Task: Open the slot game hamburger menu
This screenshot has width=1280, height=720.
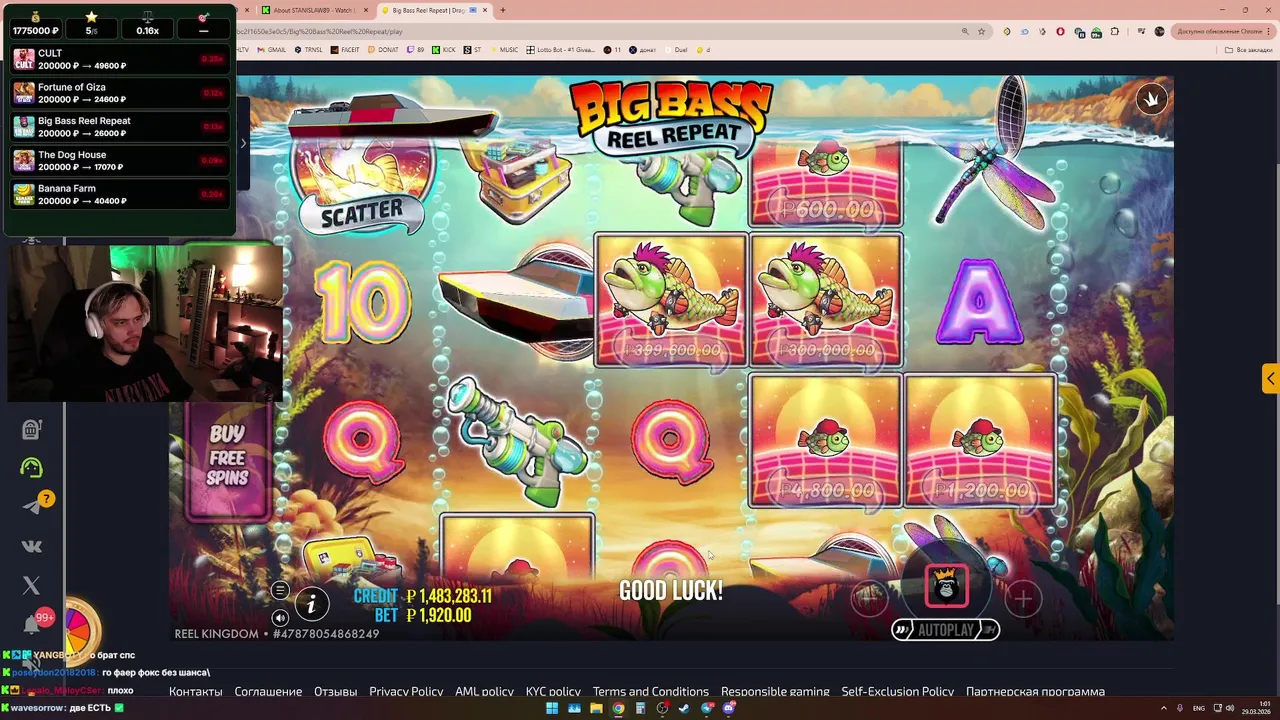Action: (x=280, y=591)
